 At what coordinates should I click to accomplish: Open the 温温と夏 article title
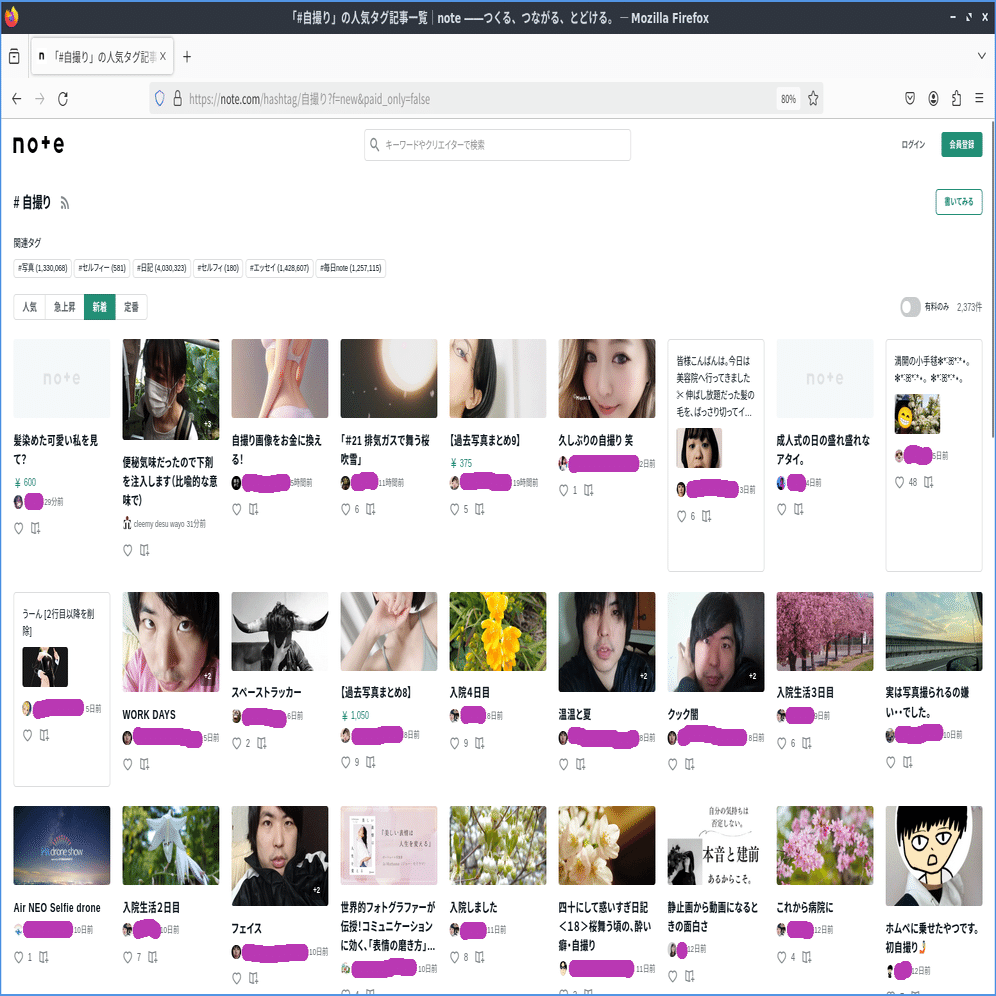(575, 714)
